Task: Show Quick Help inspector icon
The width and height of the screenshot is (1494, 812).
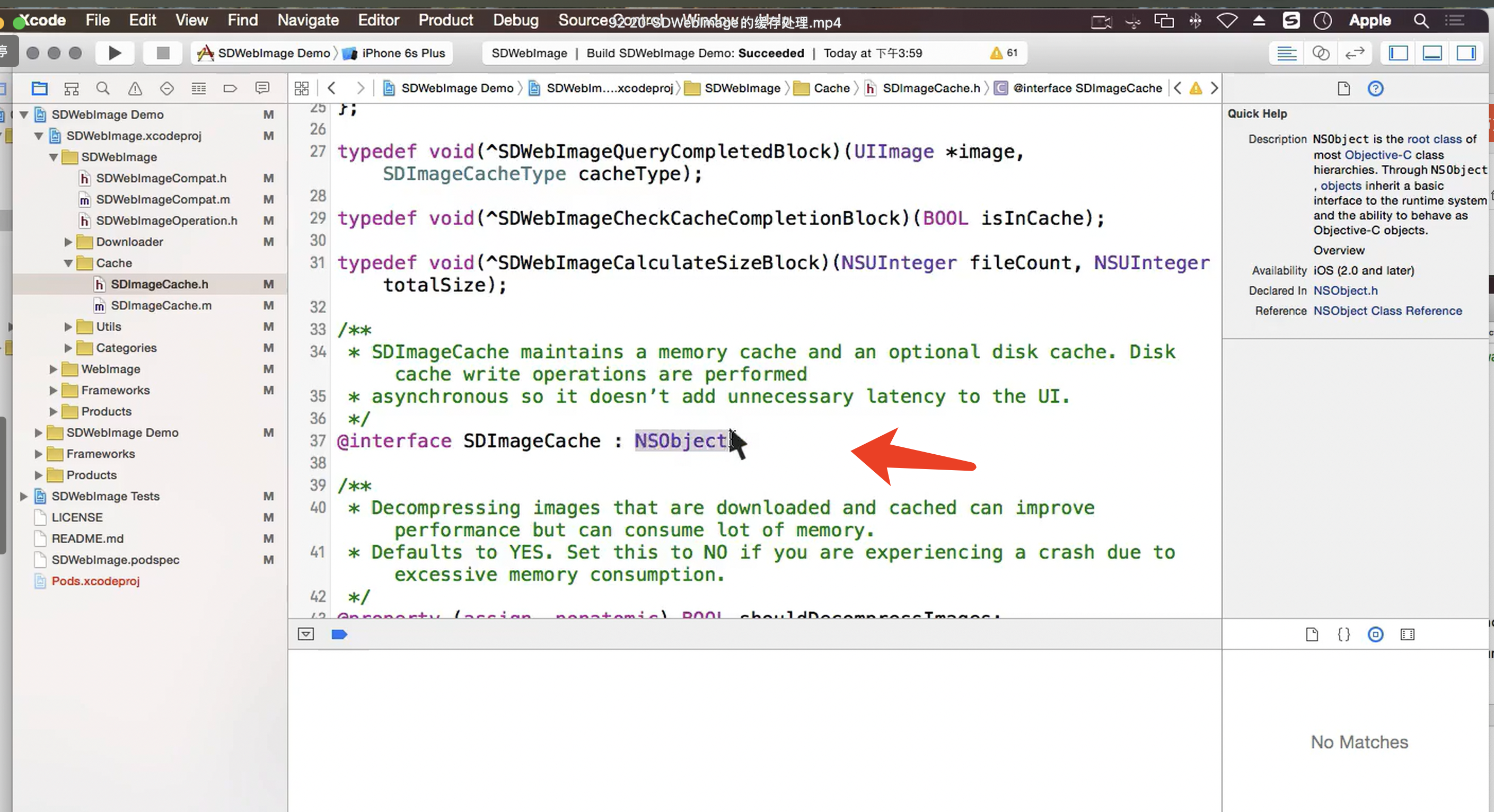Action: pos(1375,88)
